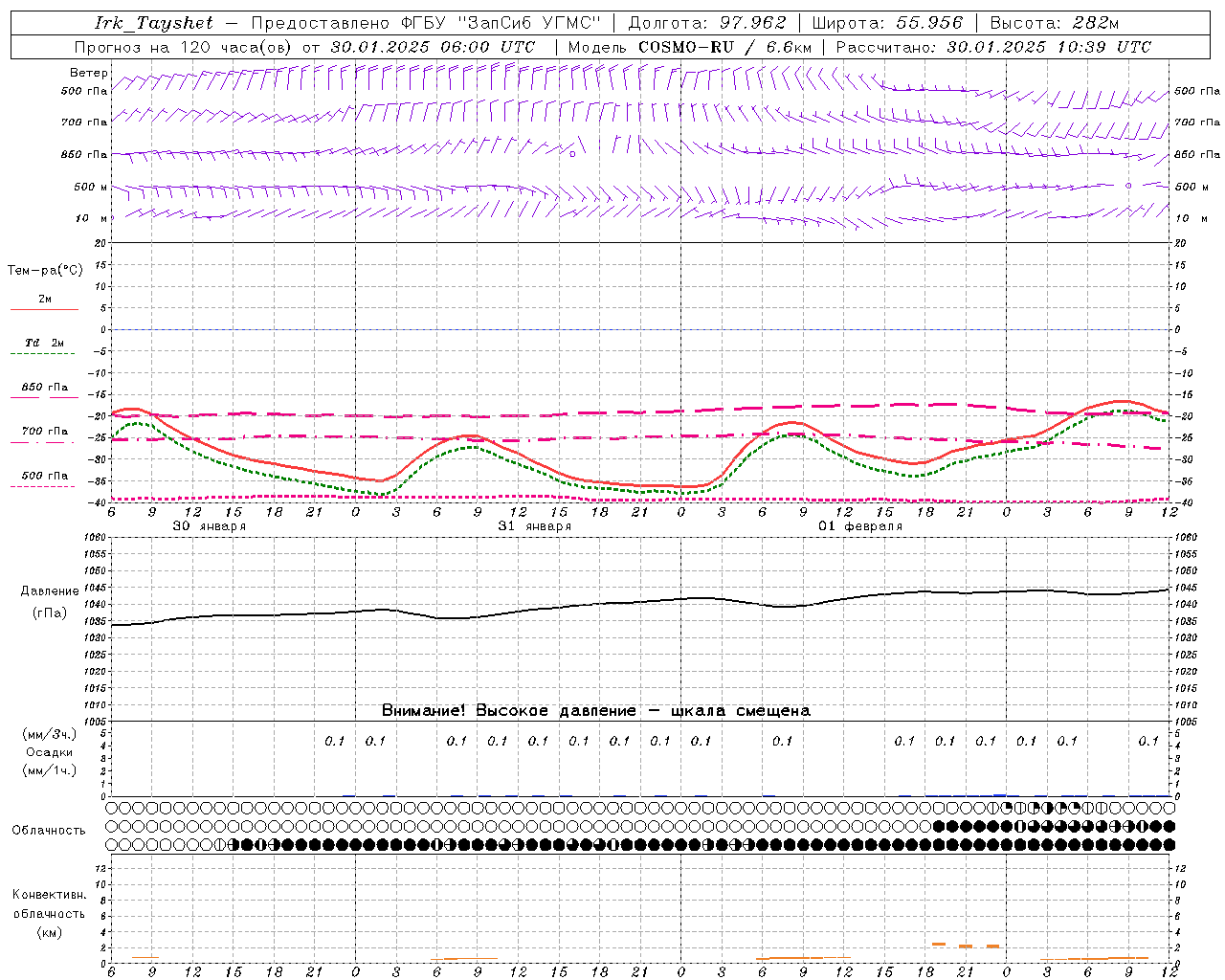Click the 'Ветер' wind panel label
This screenshot has height=980, width=1225.
coord(89,73)
